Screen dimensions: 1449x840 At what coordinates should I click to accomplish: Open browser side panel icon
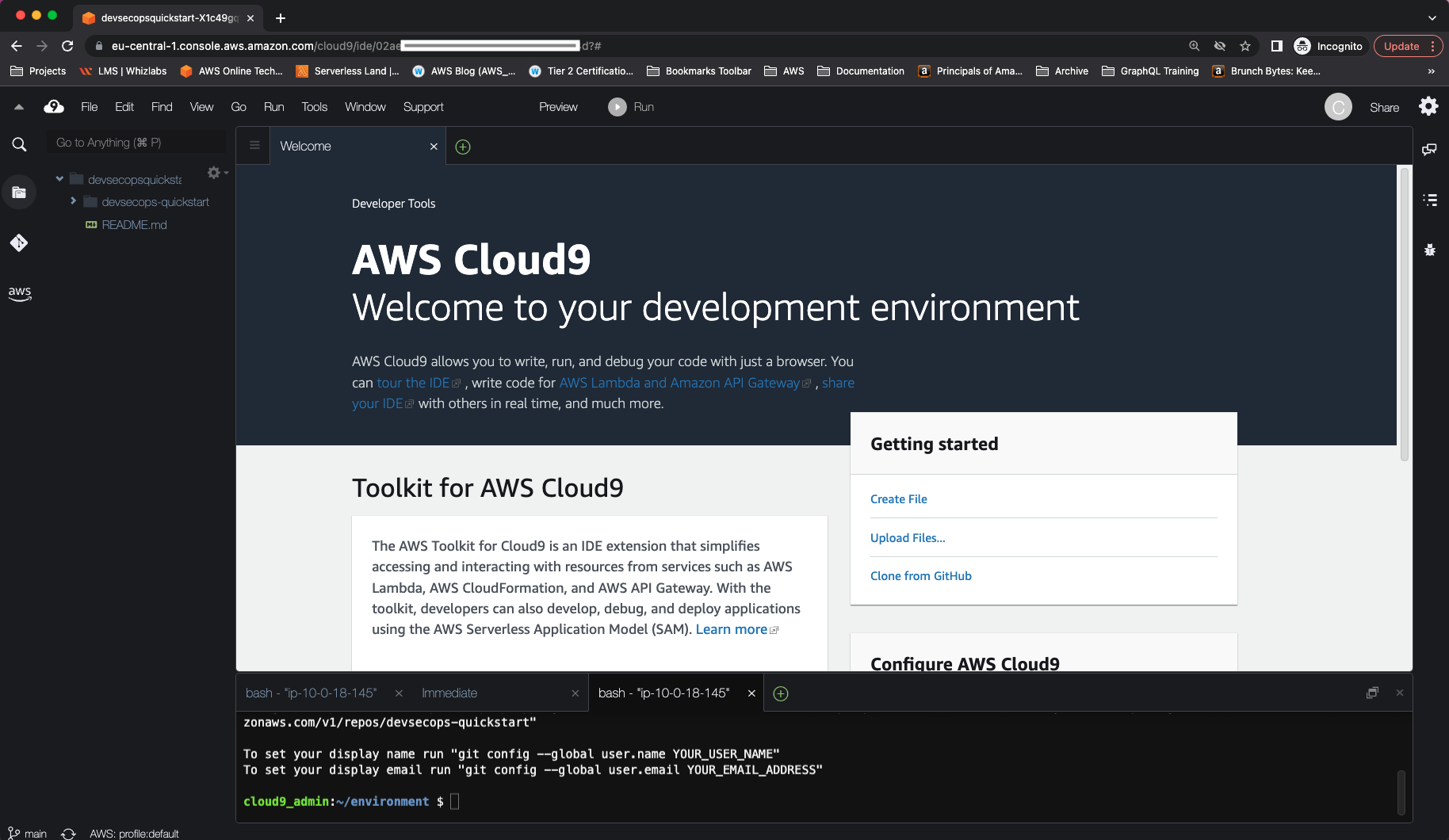[x=1276, y=46]
